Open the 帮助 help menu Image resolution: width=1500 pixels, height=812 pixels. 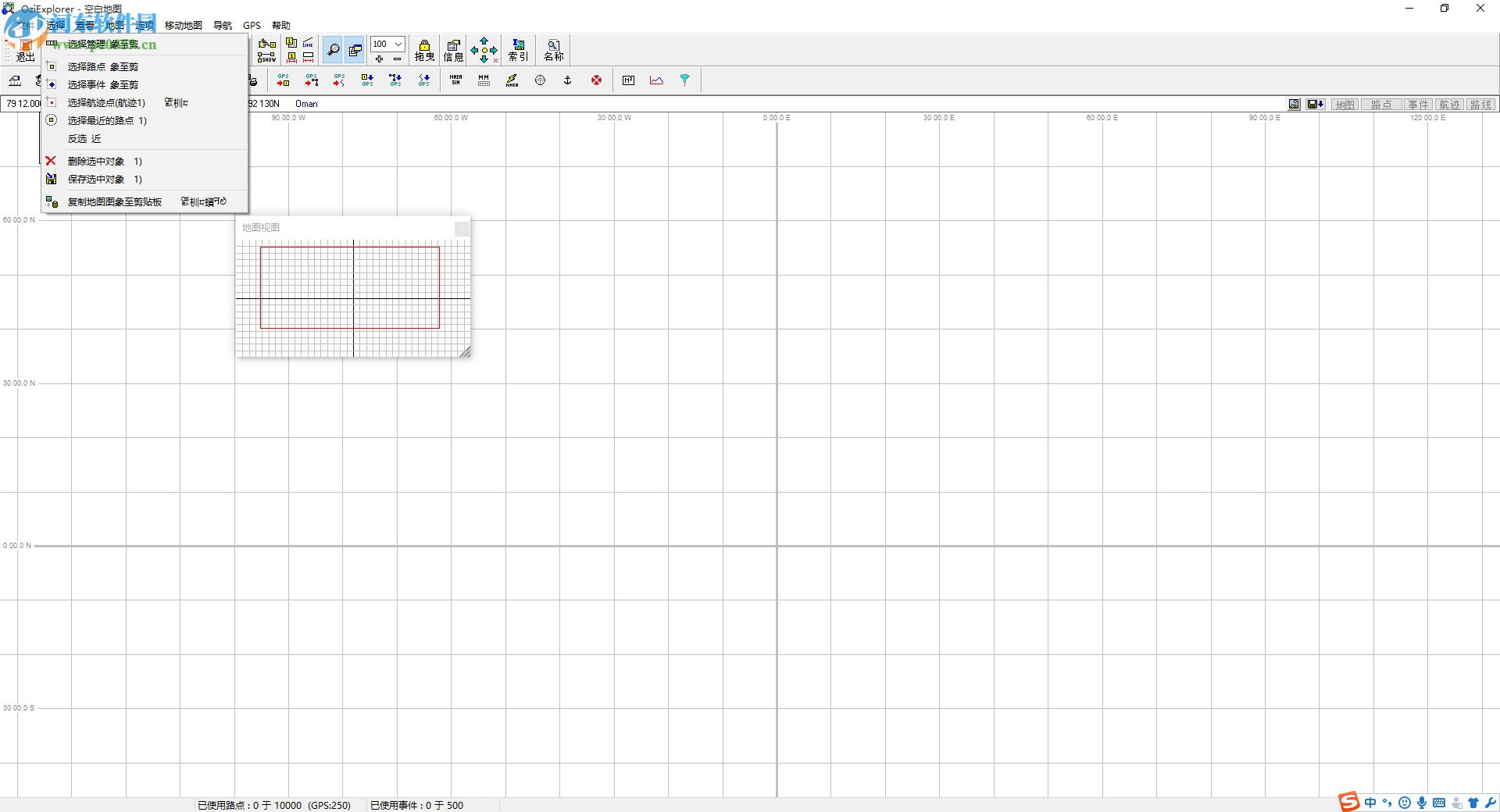tap(280, 25)
